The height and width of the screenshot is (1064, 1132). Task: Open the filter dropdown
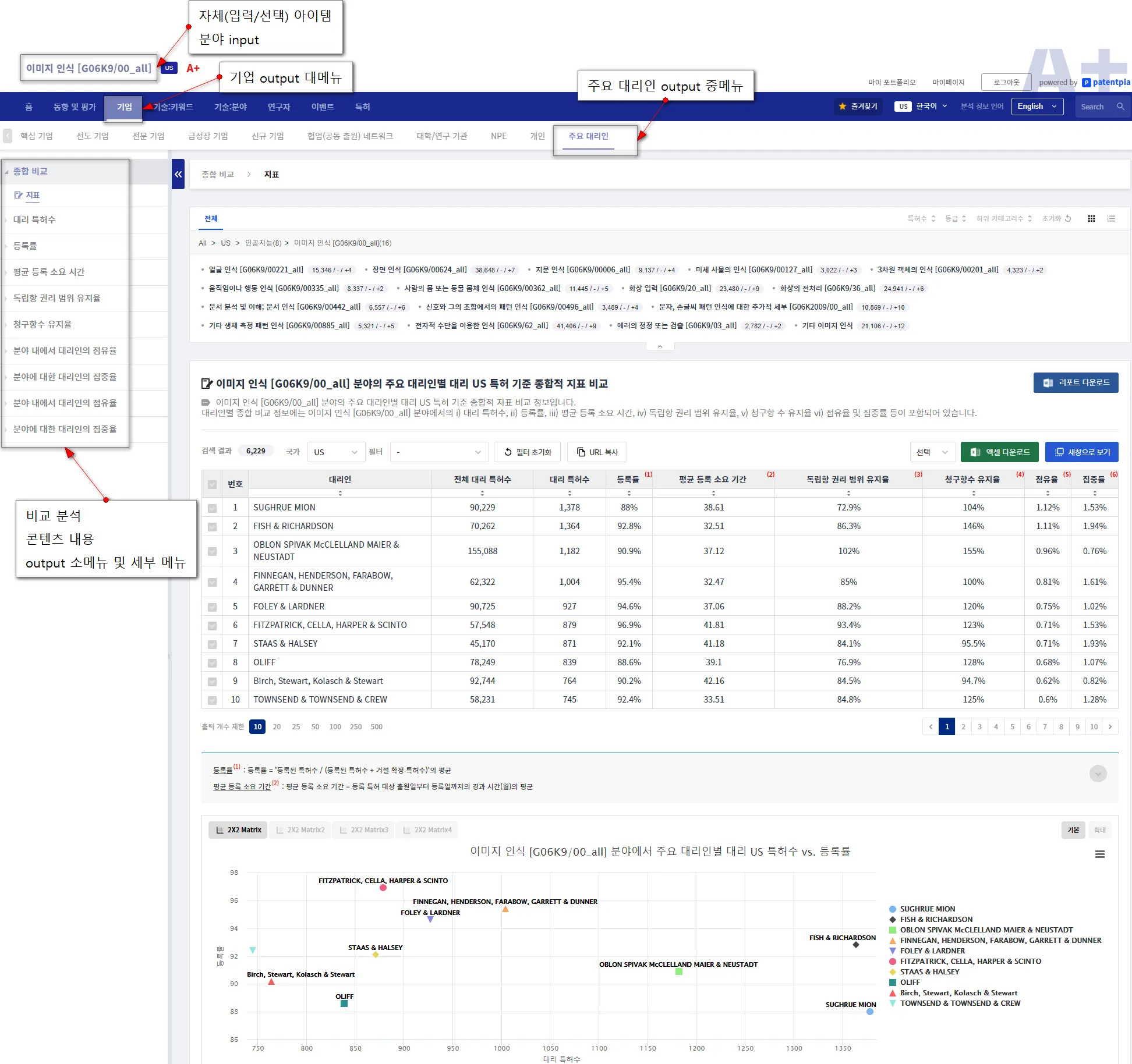(x=438, y=452)
